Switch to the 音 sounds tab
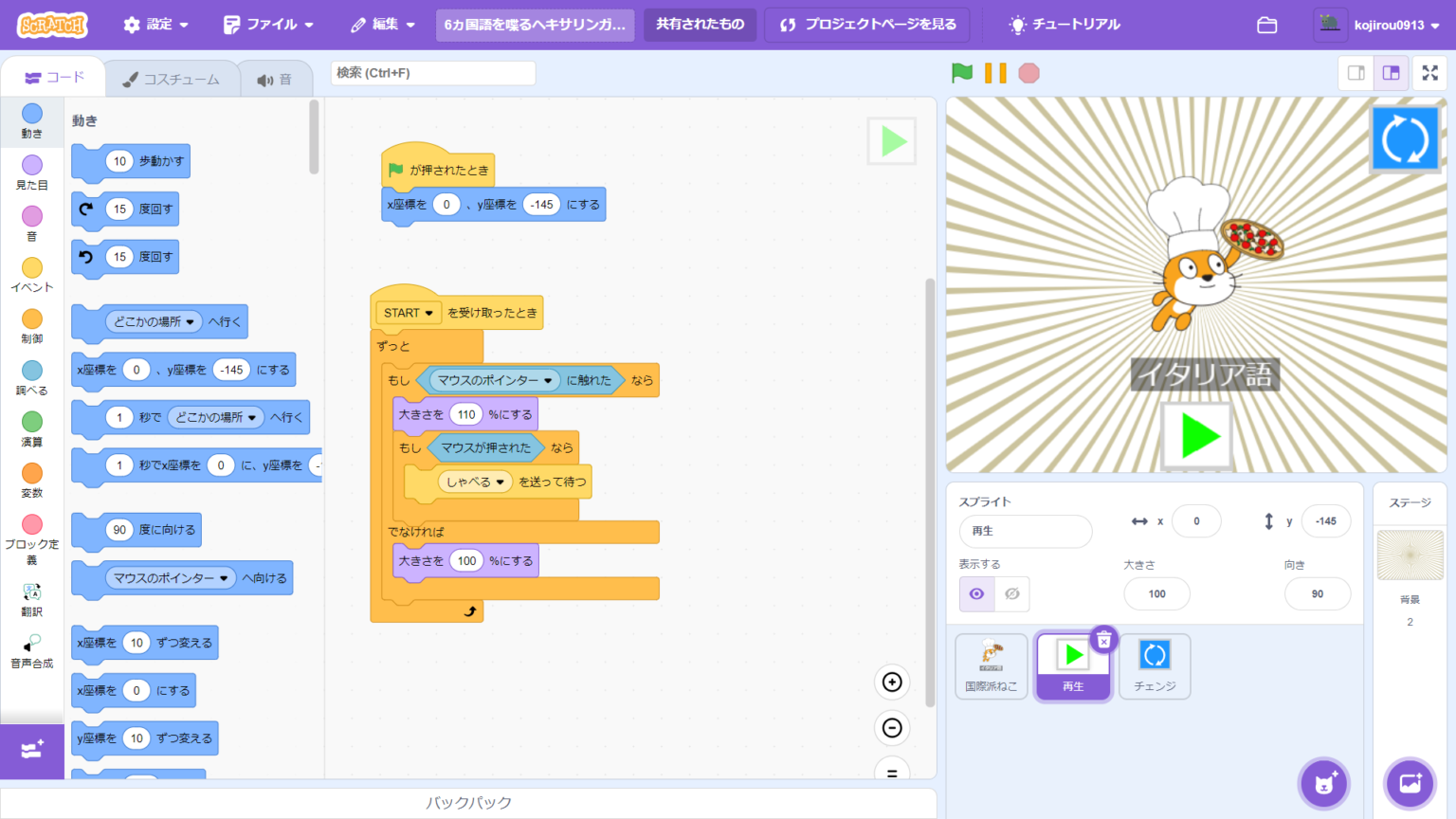The image size is (1456, 819). click(274, 80)
